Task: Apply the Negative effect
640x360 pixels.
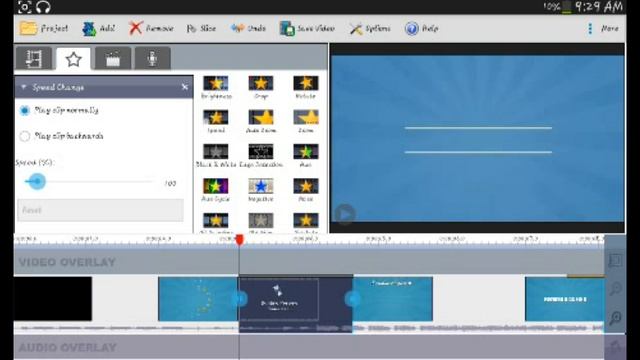Action: (x=261, y=190)
